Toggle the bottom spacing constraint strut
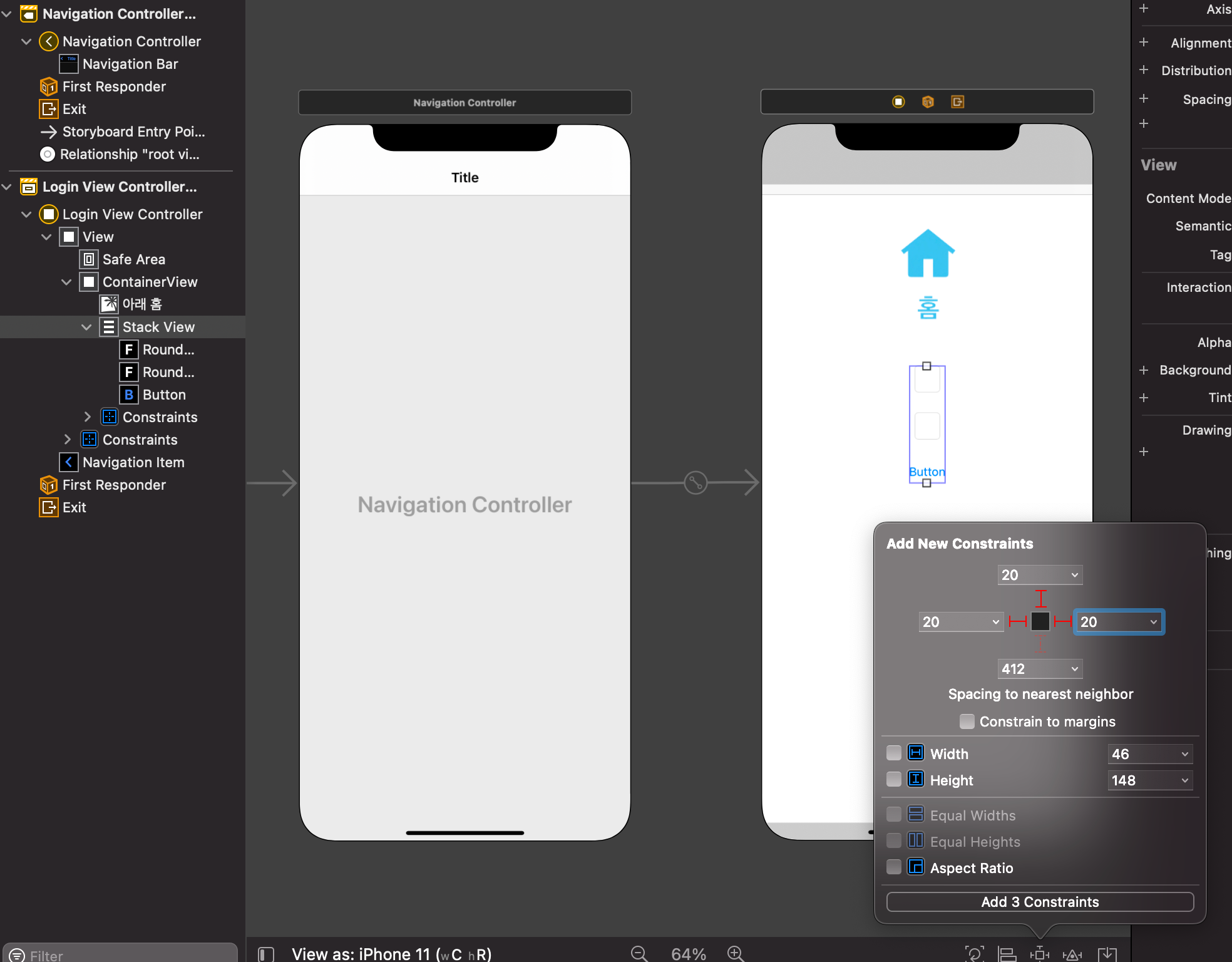 pyautogui.click(x=1040, y=644)
